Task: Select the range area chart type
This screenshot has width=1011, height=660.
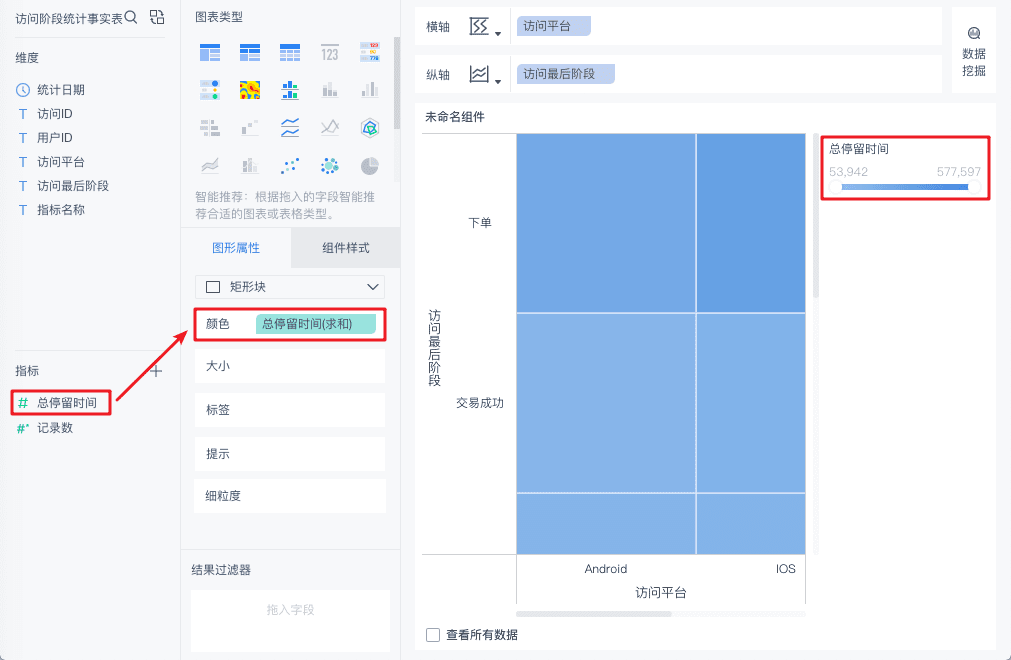Action: point(210,166)
